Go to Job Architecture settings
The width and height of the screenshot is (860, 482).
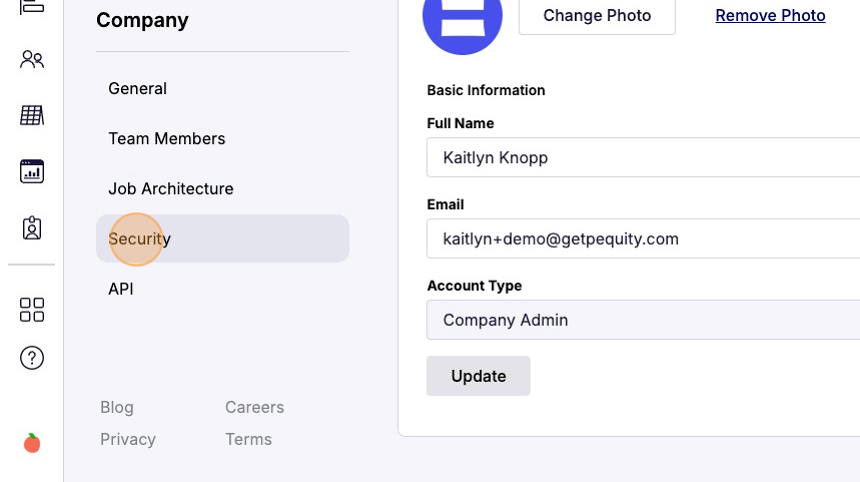[171, 189]
